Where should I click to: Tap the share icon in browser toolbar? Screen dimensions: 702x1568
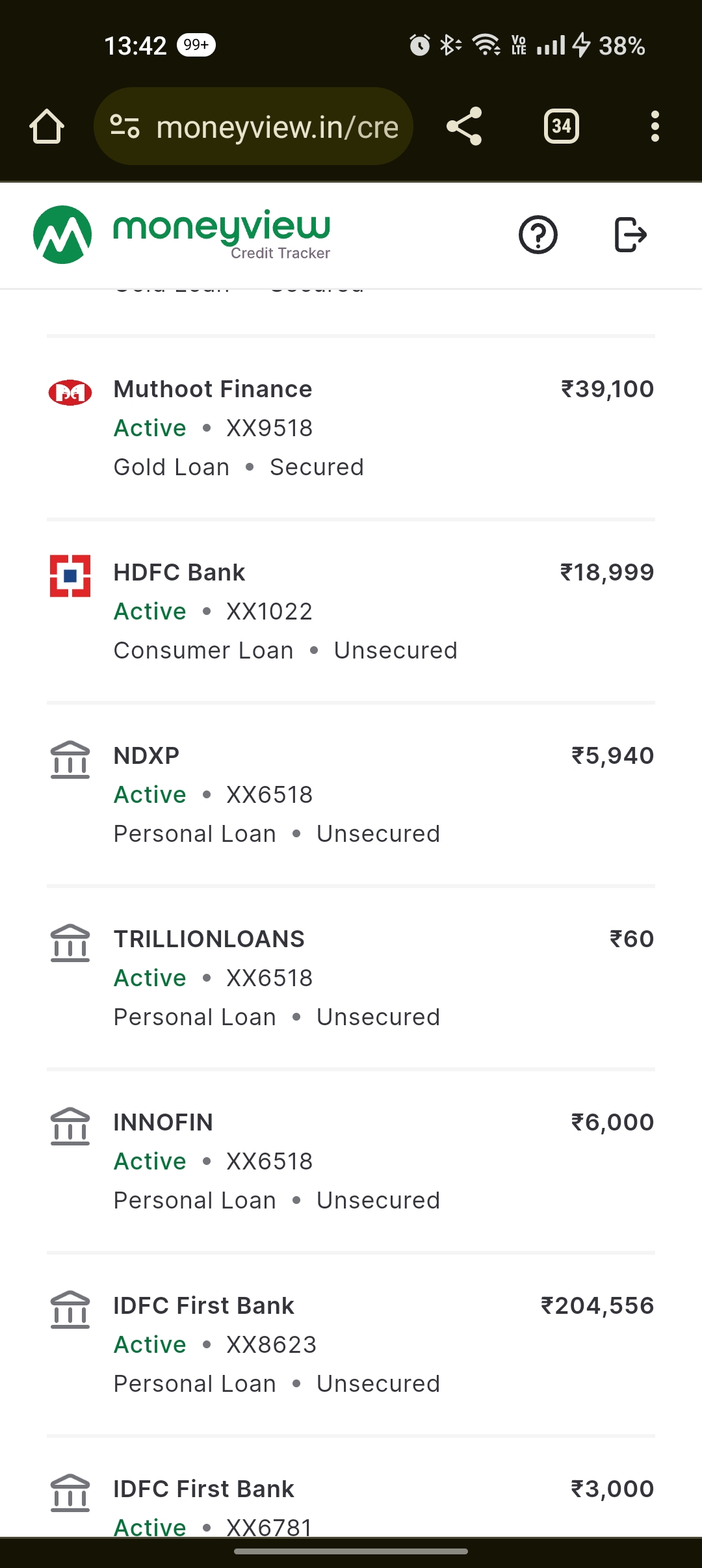coord(464,126)
